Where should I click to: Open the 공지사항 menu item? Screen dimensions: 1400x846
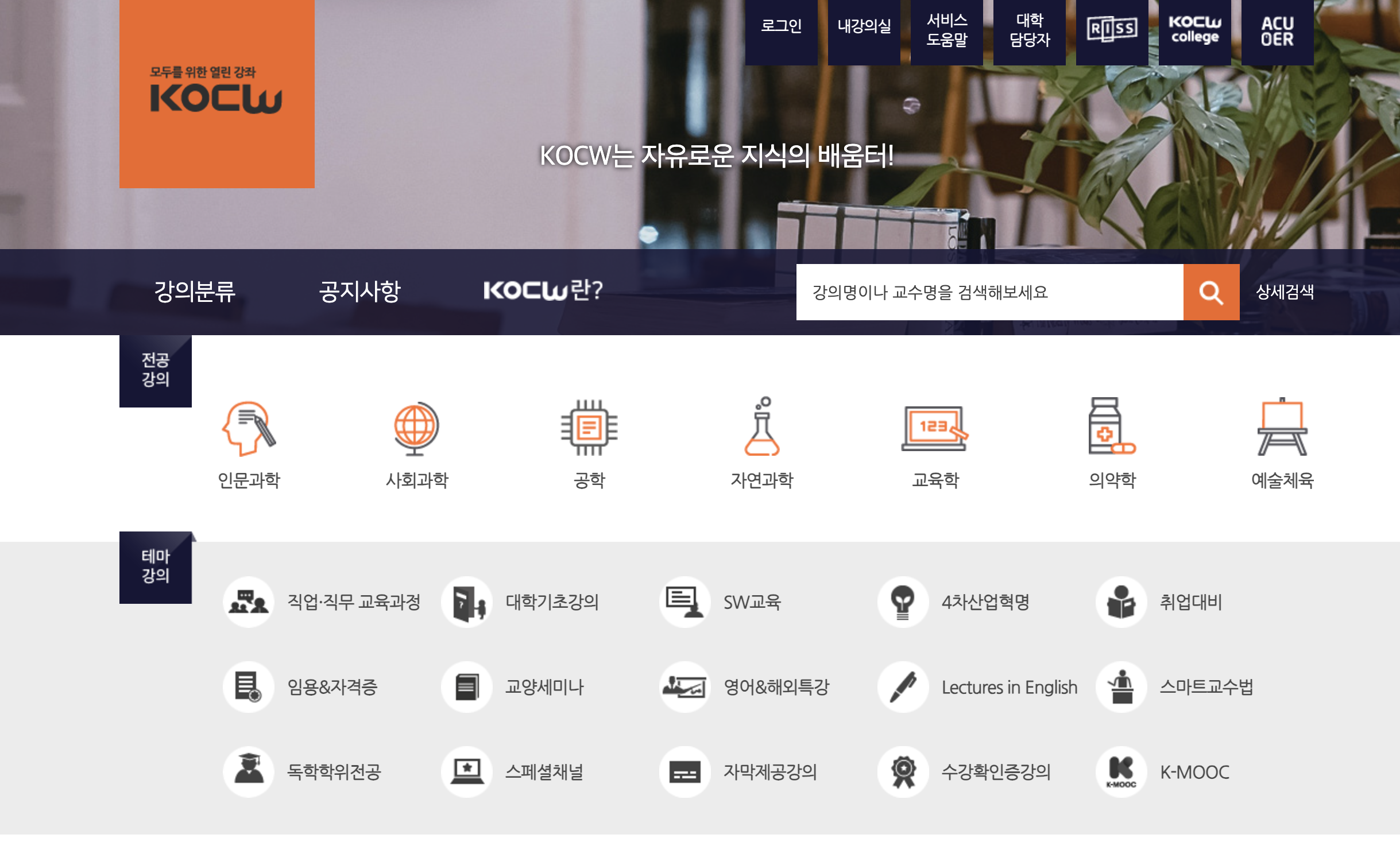359,292
